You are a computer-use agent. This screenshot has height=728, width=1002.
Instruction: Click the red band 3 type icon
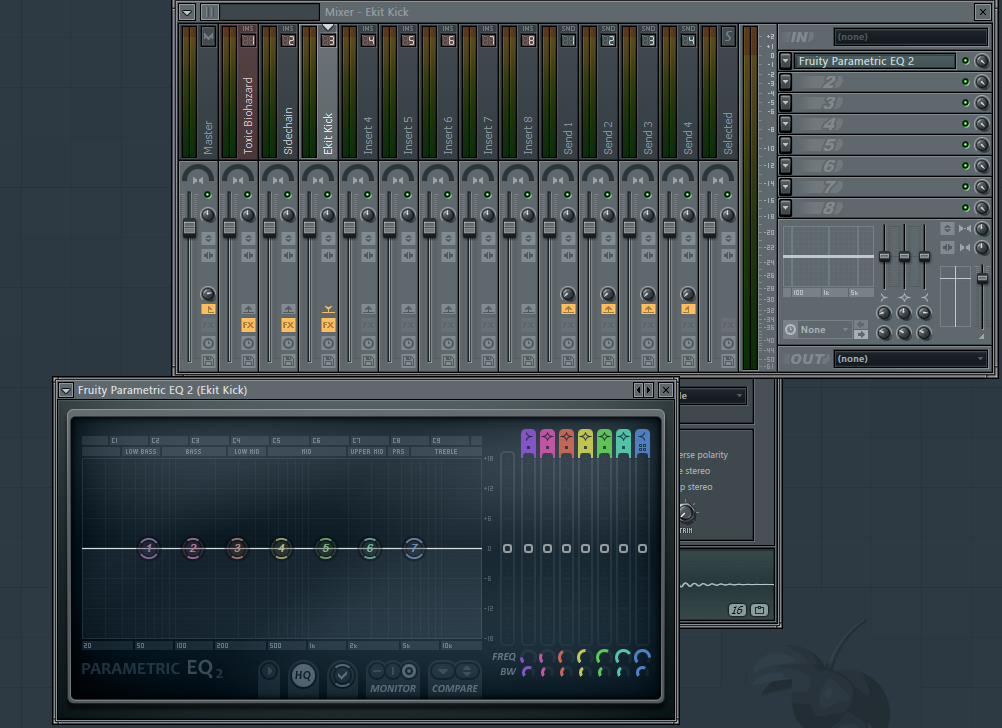click(566, 443)
